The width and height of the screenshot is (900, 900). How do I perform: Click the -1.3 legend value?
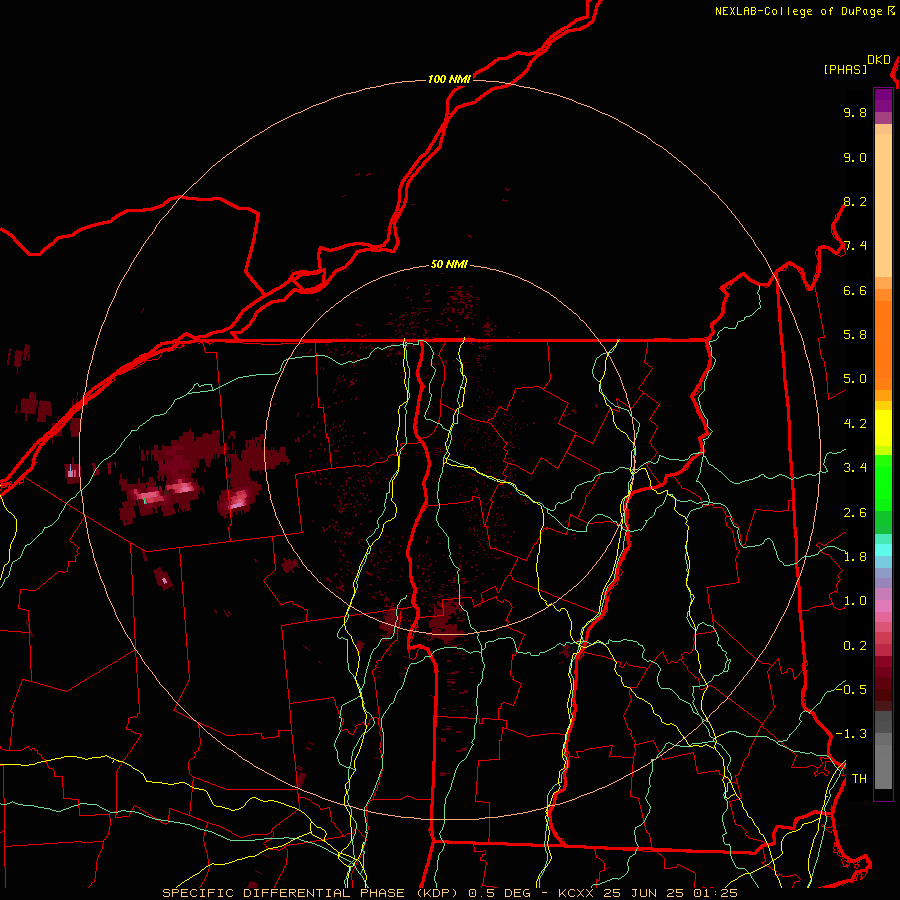851,734
